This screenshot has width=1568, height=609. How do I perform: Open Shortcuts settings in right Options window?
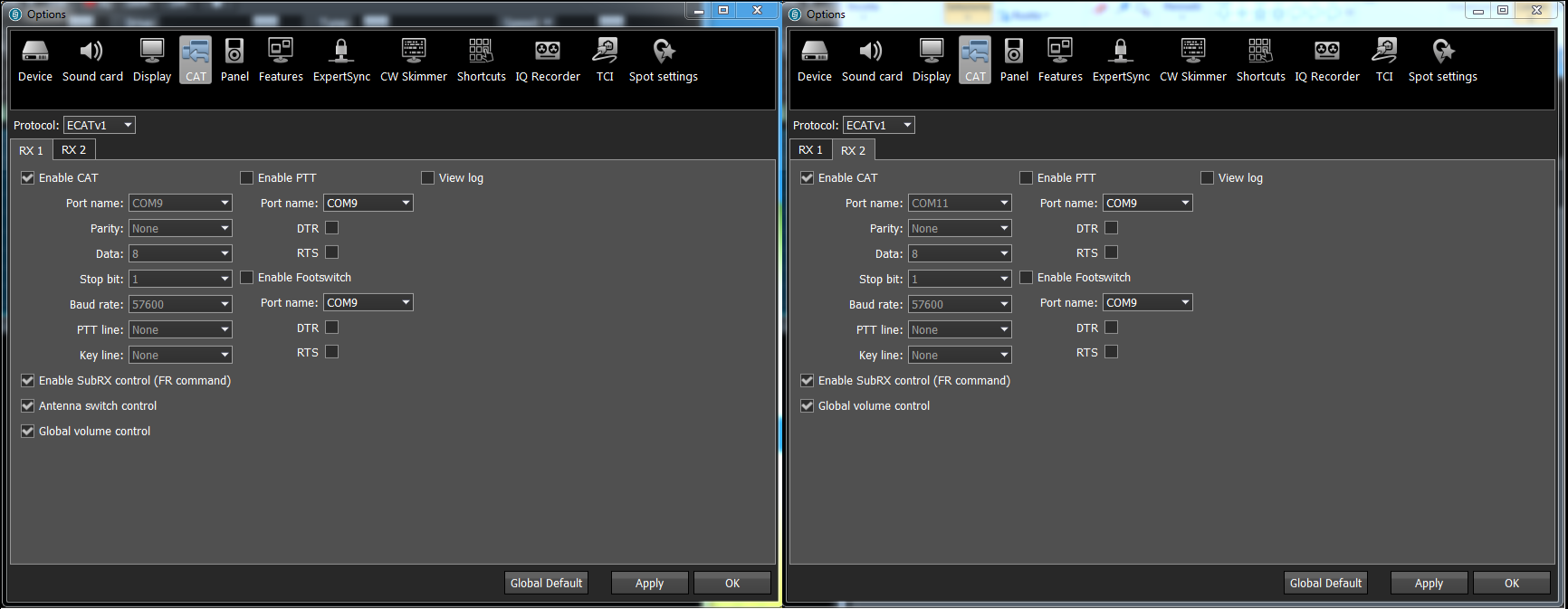[x=1261, y=61]
